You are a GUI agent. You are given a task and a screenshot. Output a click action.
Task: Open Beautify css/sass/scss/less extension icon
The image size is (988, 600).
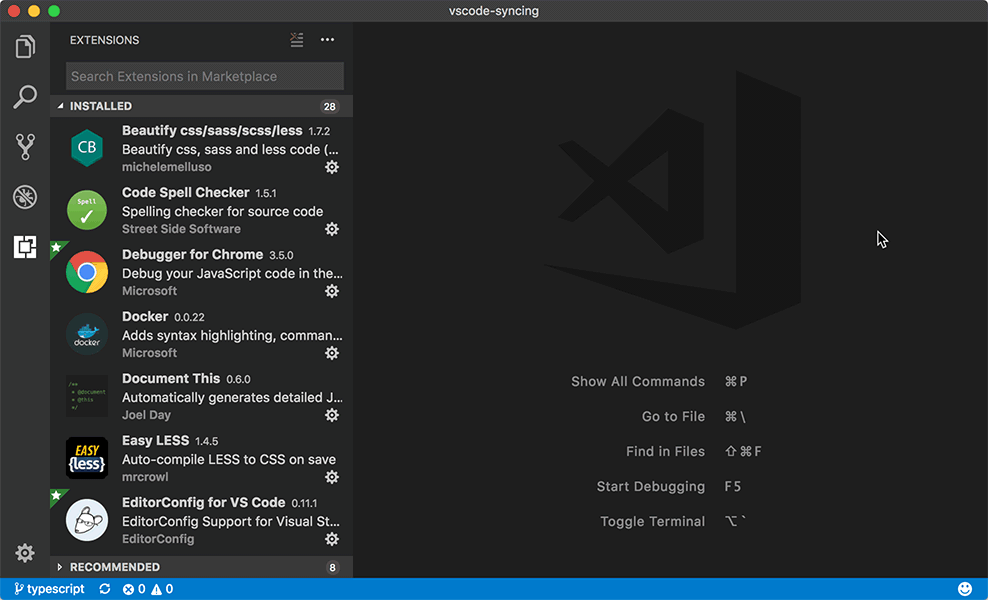[87, 148]
